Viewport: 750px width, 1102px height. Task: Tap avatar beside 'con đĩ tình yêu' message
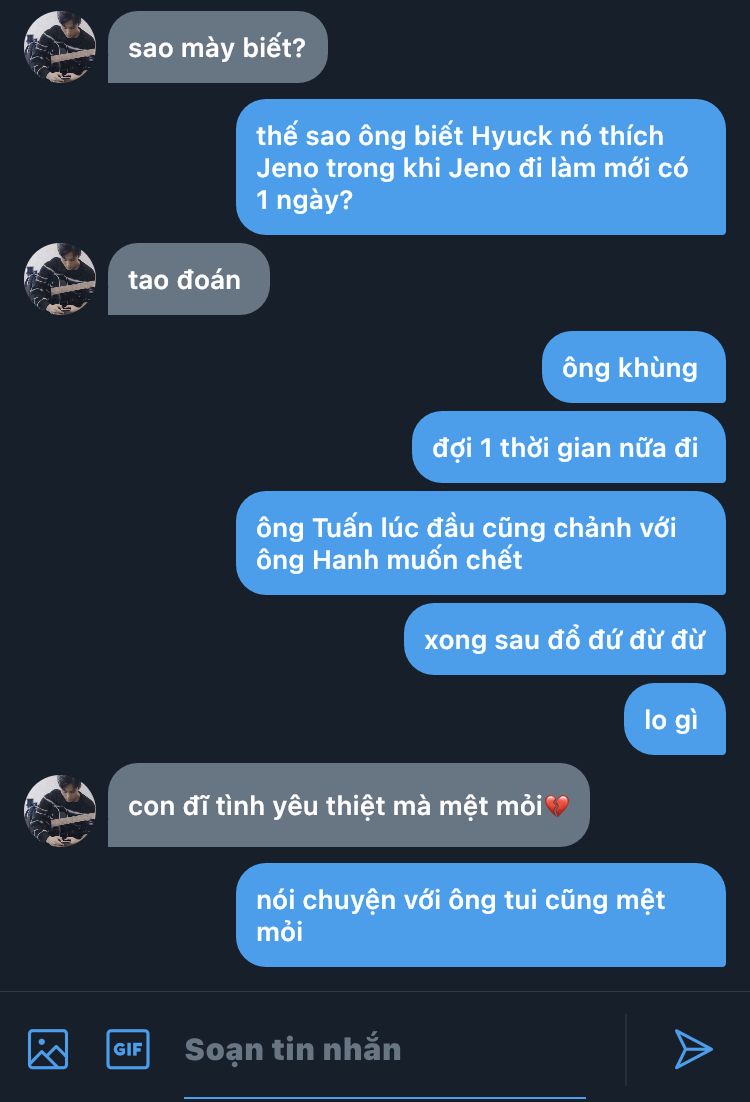(60, 810)
